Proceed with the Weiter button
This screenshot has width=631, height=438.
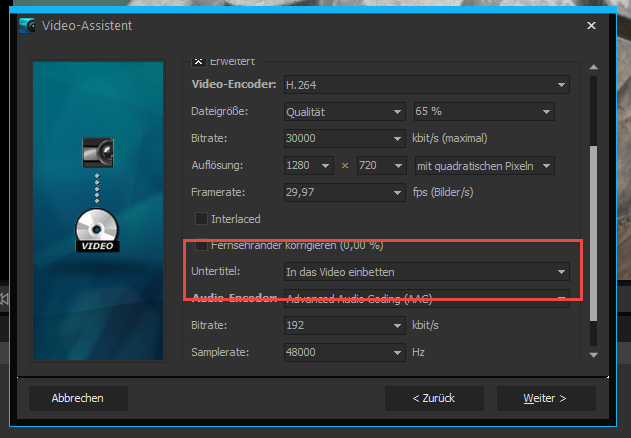click(545, 398)
